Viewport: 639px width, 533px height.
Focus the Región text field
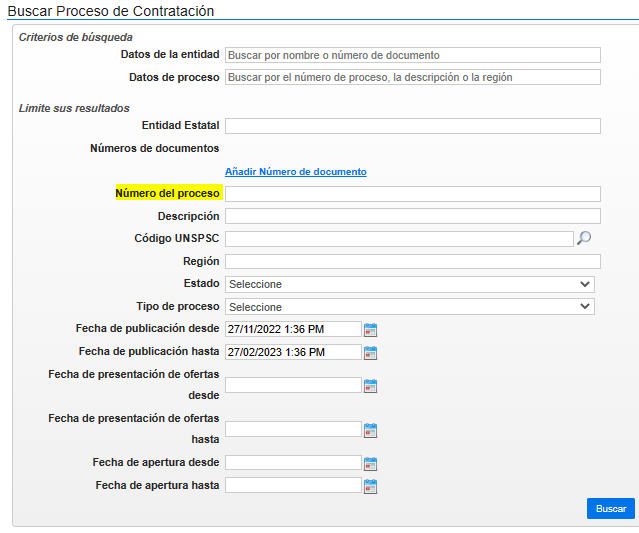(412, 261)
